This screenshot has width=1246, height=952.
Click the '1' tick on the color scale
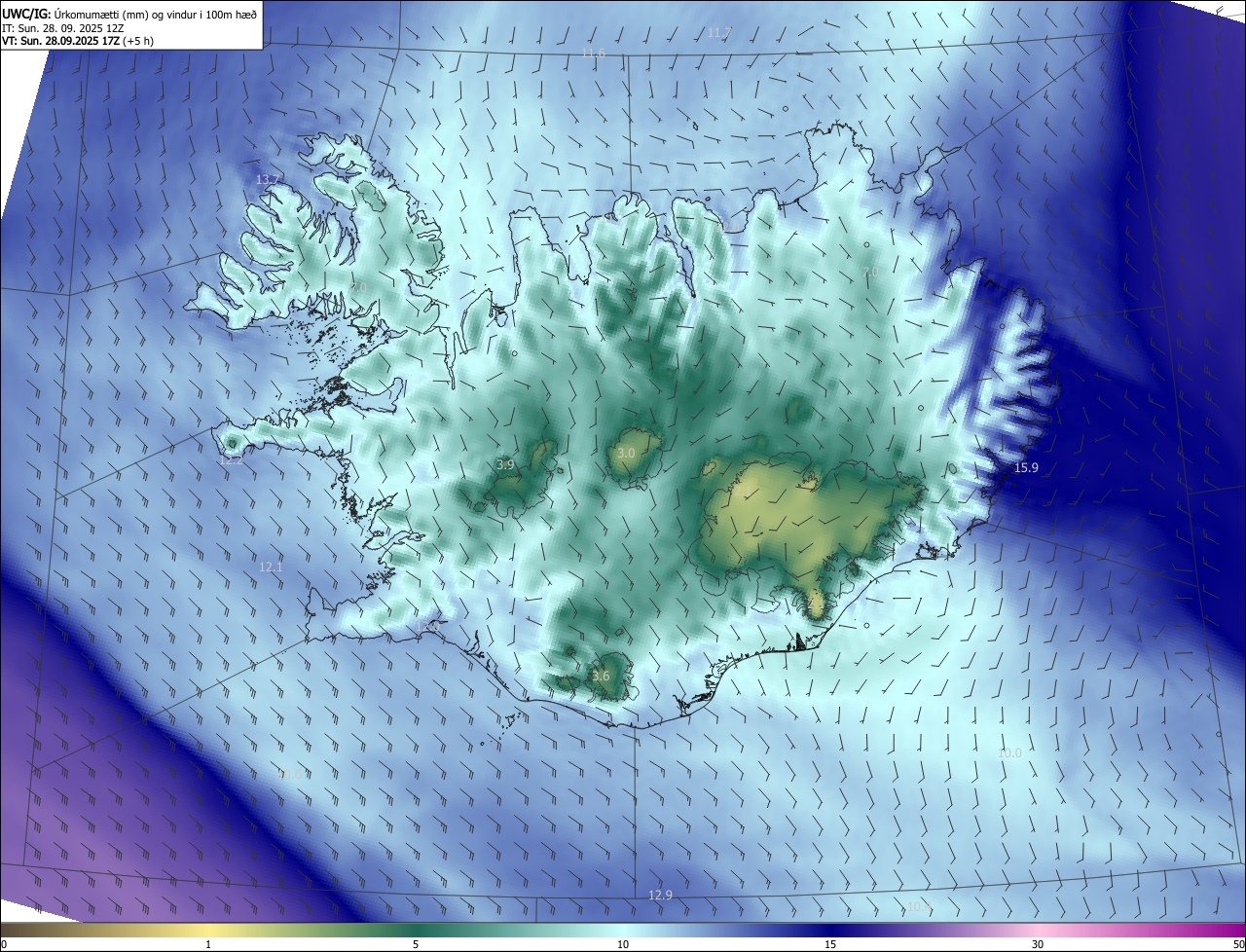coord(208,944)
